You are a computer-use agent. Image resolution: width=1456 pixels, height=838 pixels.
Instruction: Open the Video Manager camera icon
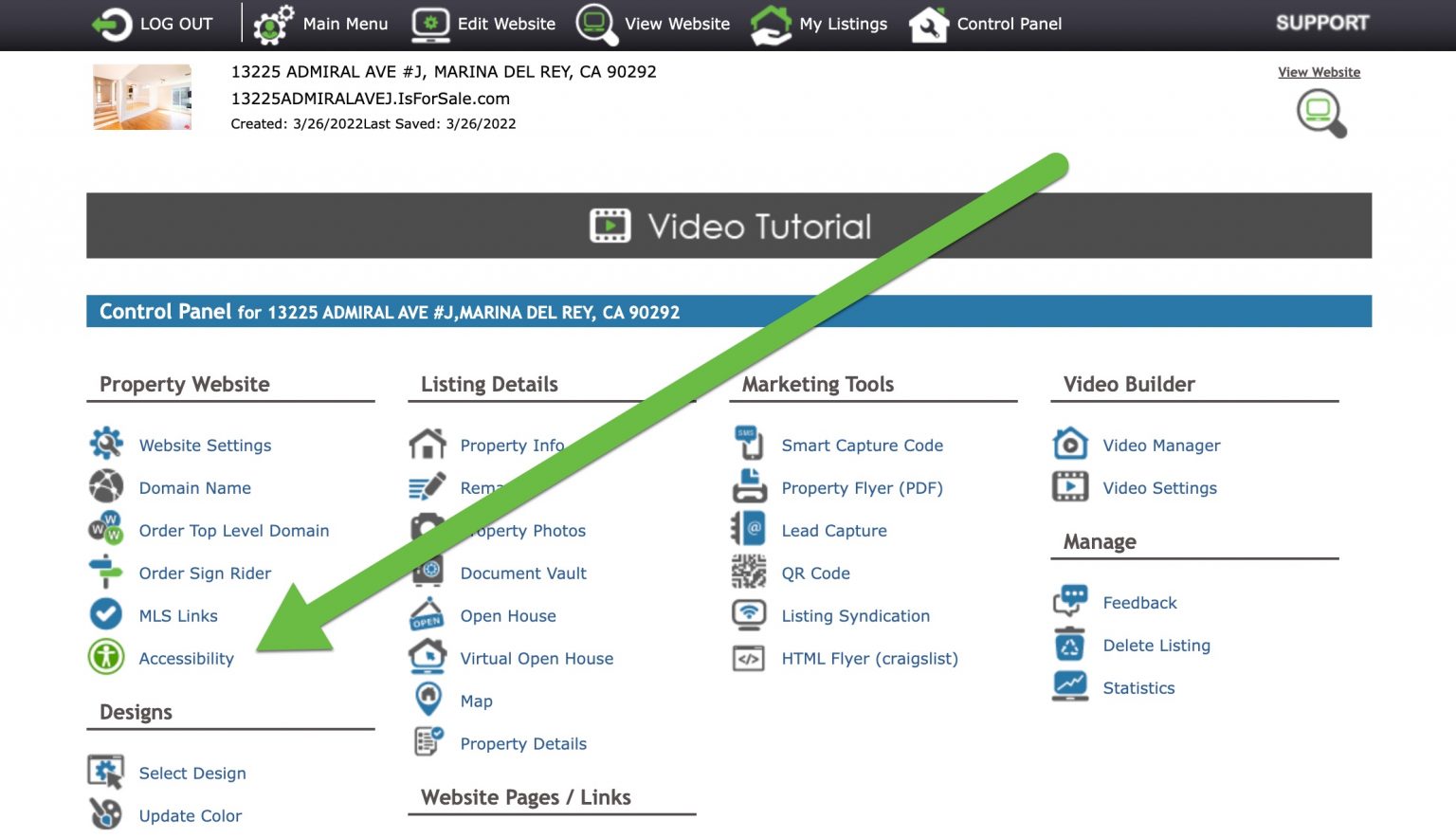click(1070, 444)
